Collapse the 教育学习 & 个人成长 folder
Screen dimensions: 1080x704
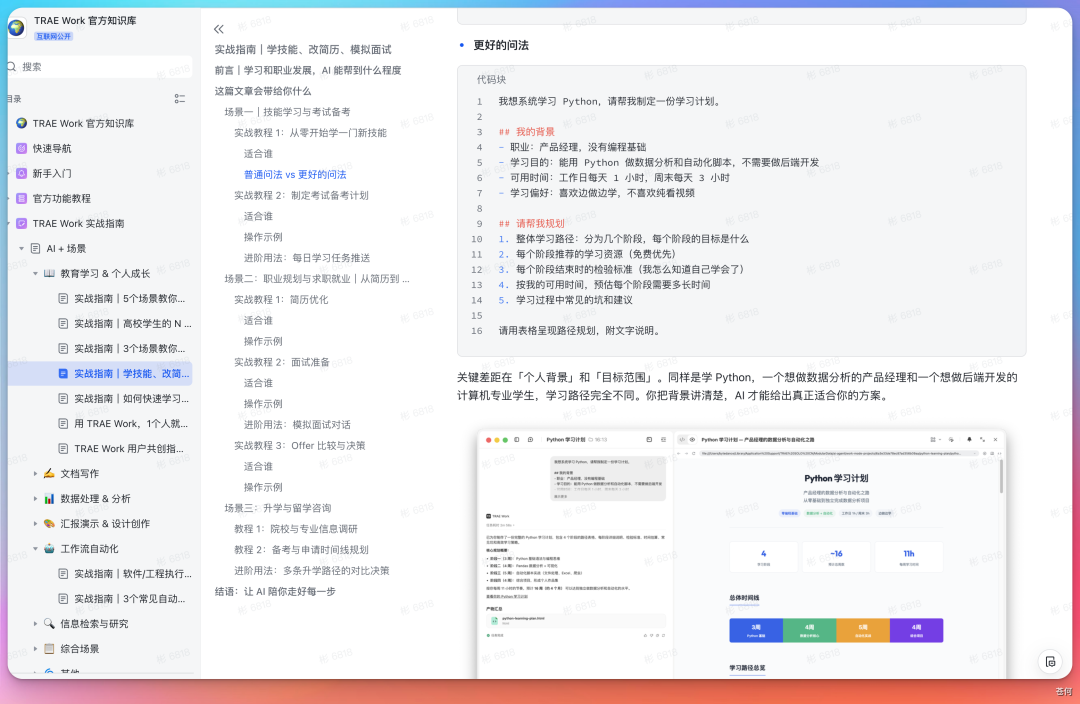click(35, 273)
